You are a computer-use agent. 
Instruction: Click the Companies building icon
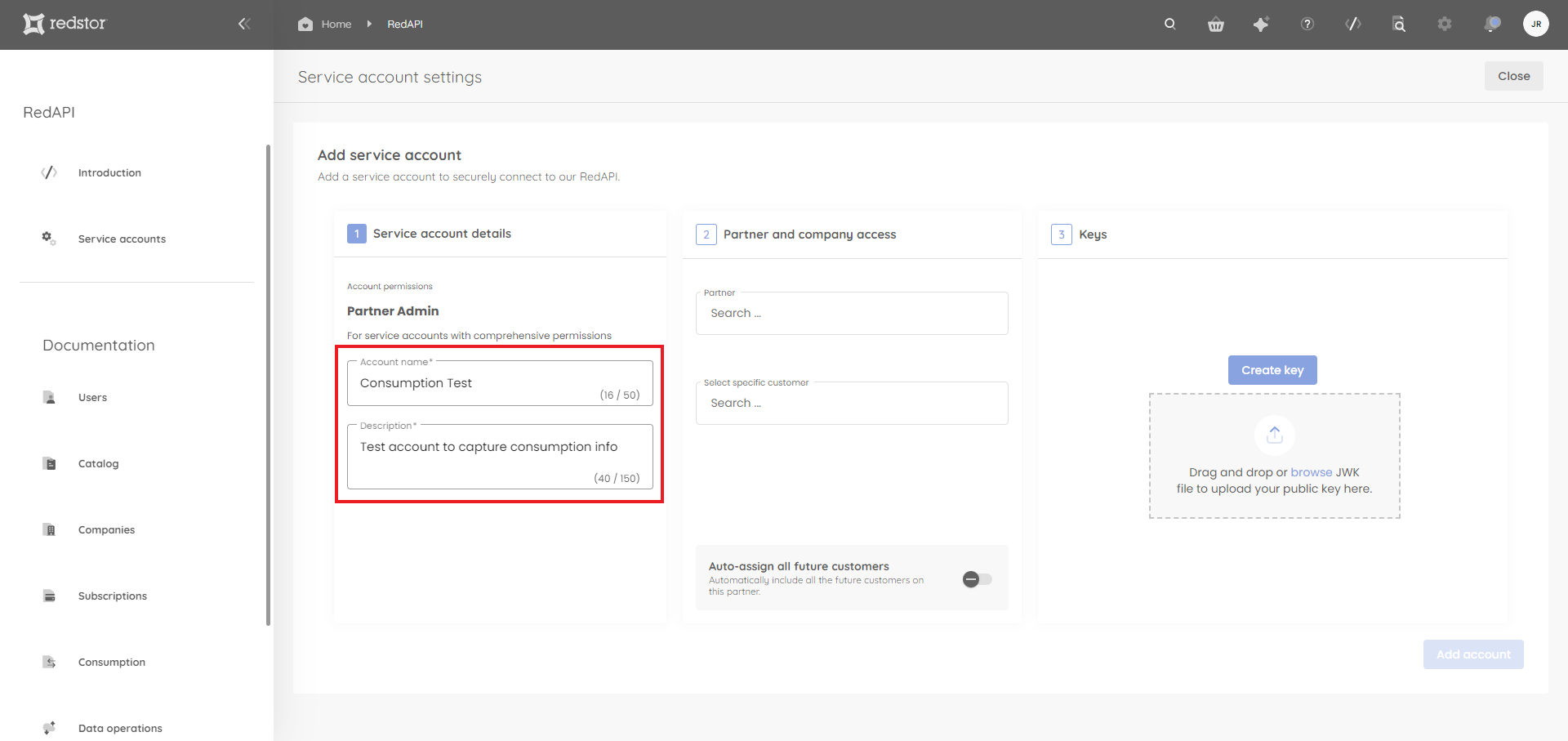49,529
